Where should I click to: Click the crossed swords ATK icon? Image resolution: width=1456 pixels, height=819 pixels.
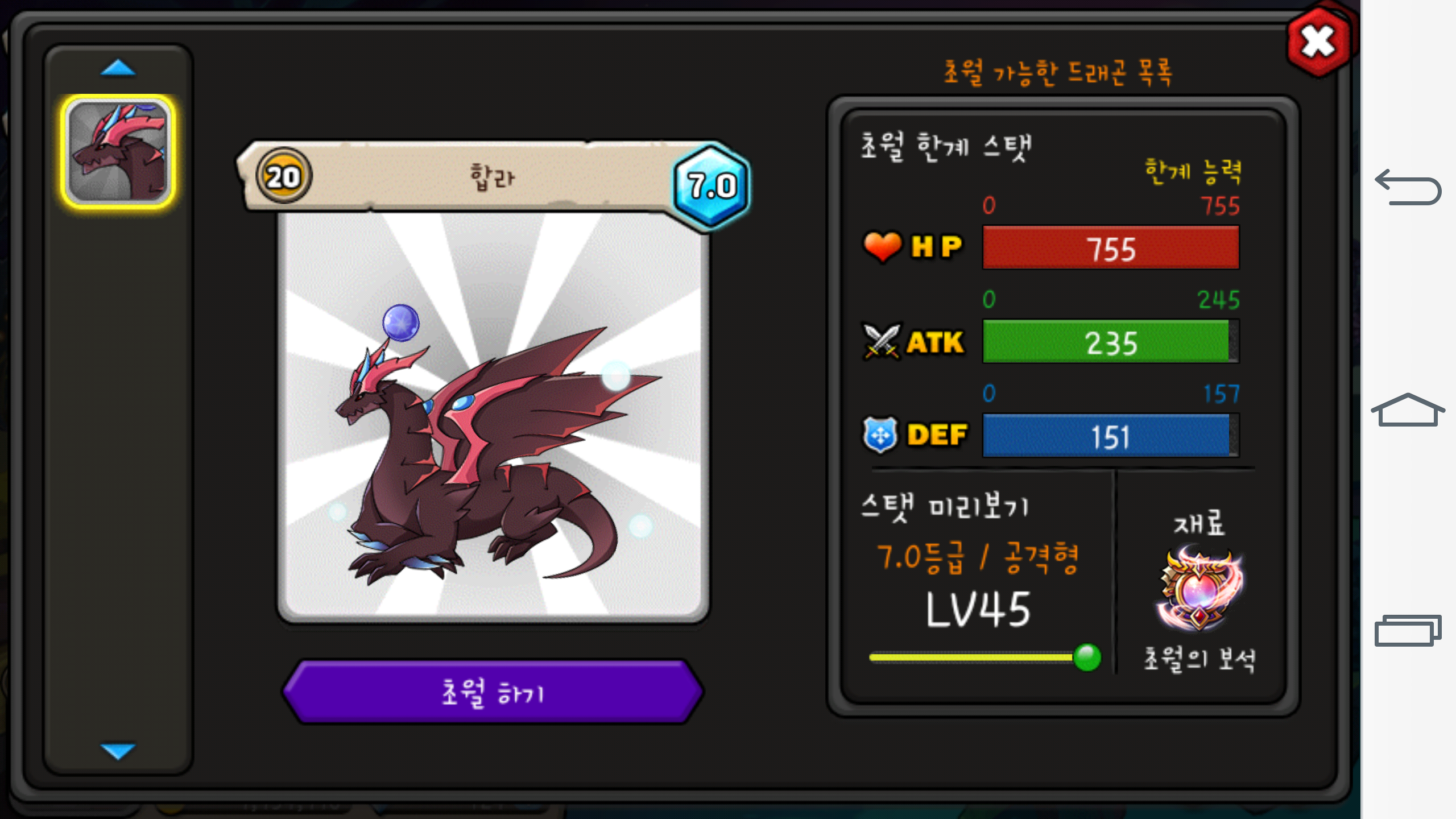[x=882, y=341]
